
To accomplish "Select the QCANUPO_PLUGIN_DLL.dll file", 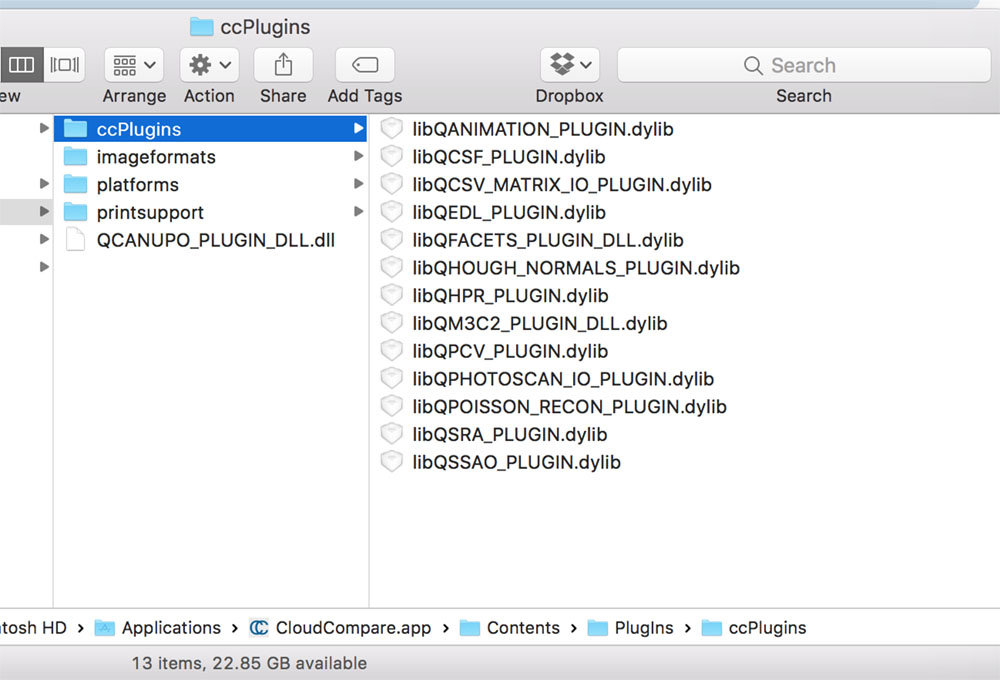I will [x=215, y=241].
